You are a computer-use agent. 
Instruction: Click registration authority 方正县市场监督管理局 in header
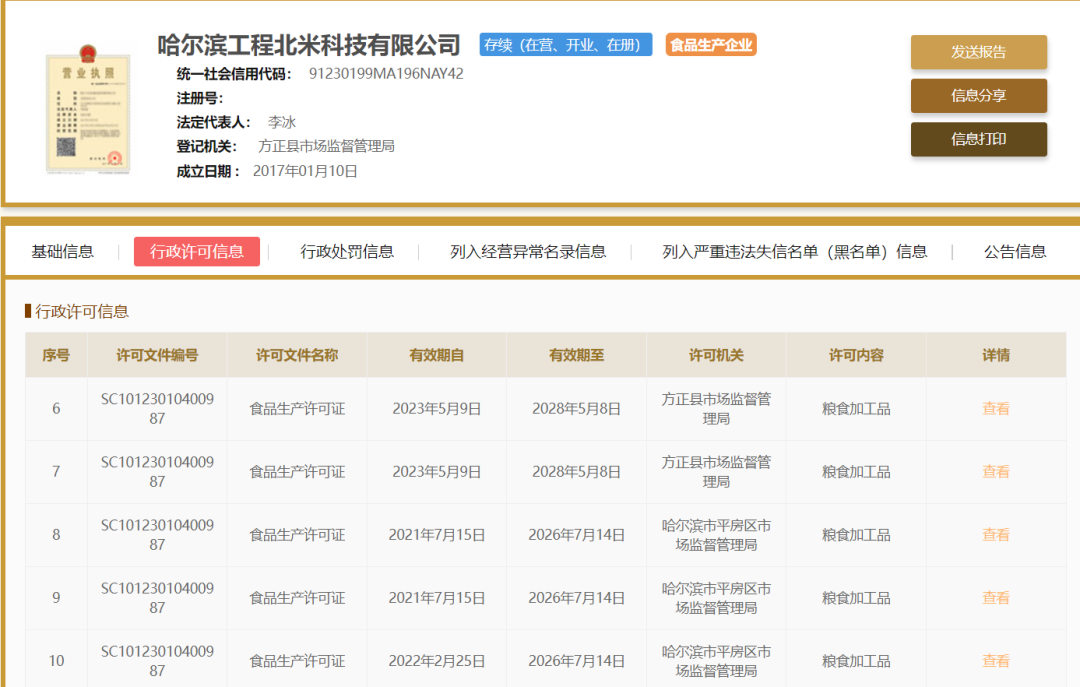point(326,146)
